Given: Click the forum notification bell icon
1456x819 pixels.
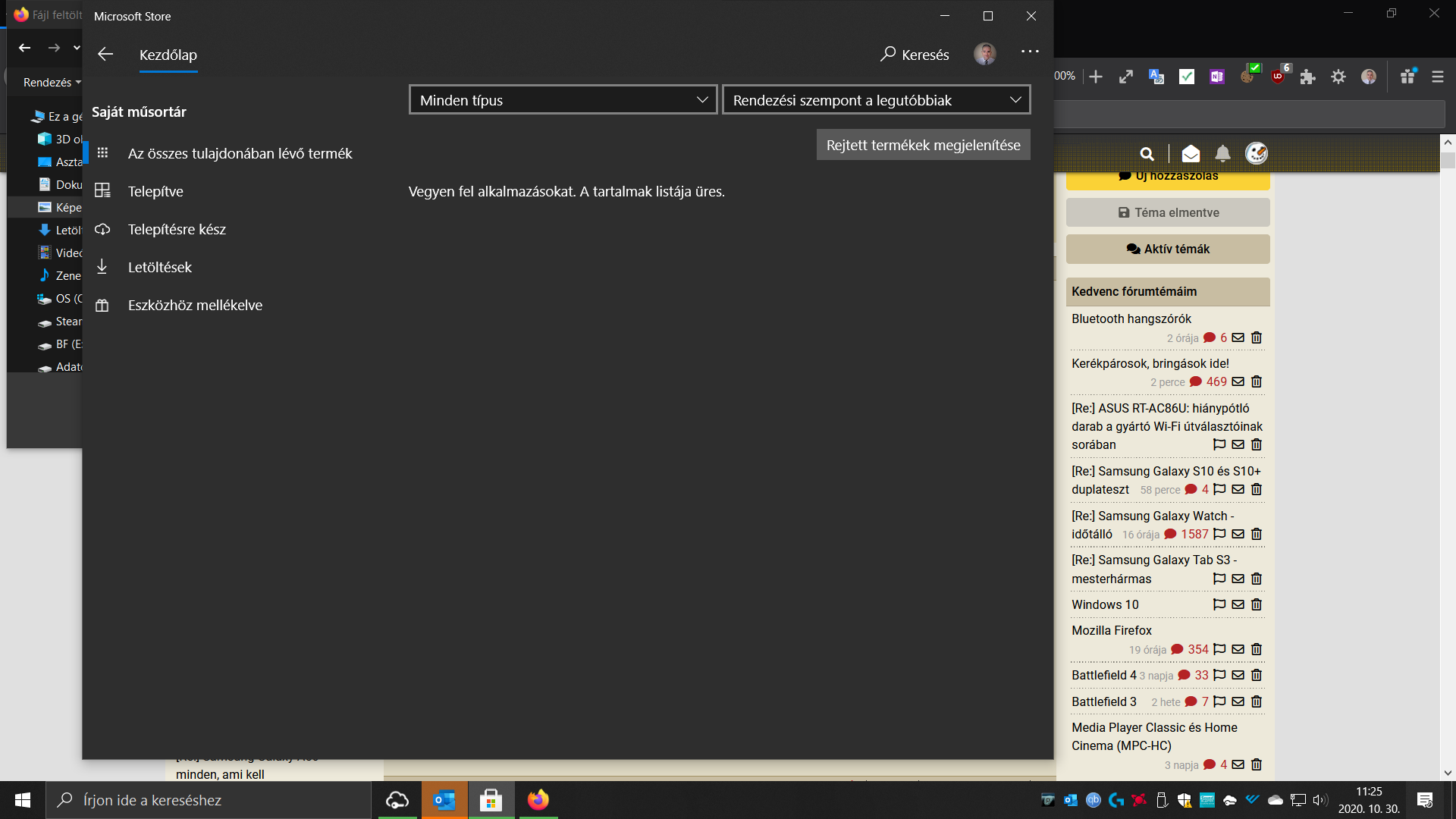Looking at the screenshot, I should 1222,154.
